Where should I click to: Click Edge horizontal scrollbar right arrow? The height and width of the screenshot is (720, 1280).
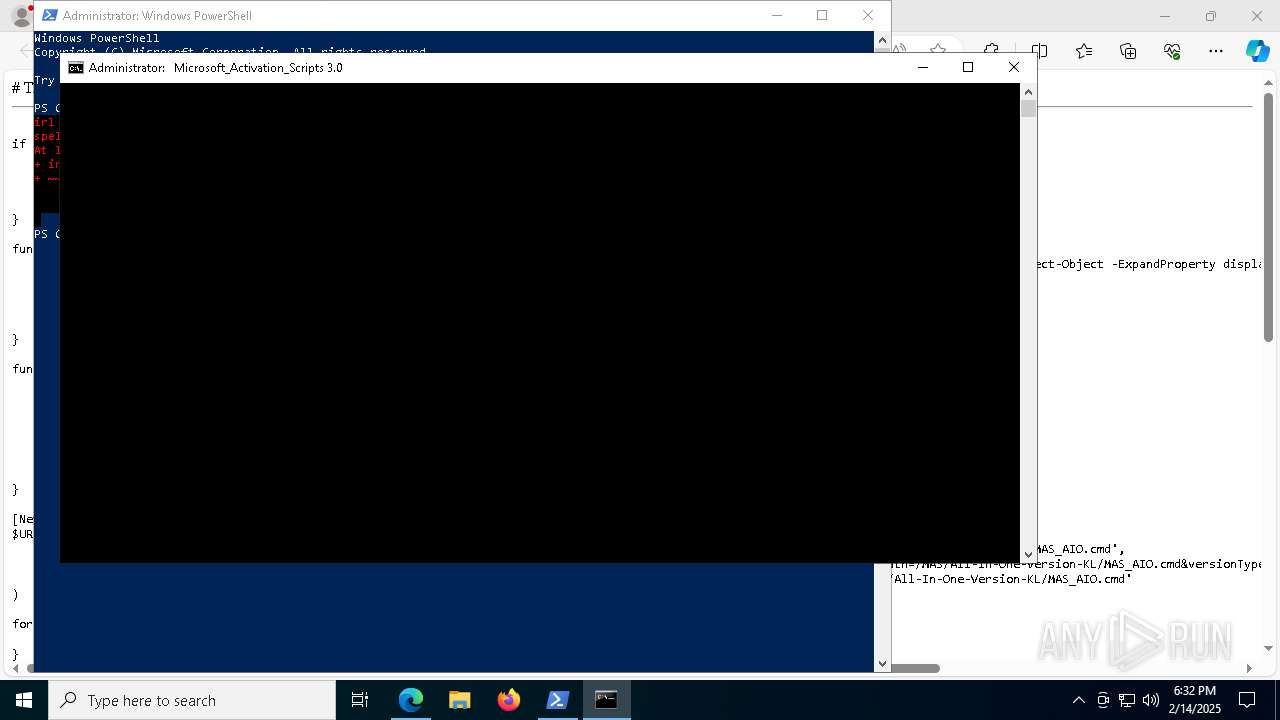pos(1249,668)
